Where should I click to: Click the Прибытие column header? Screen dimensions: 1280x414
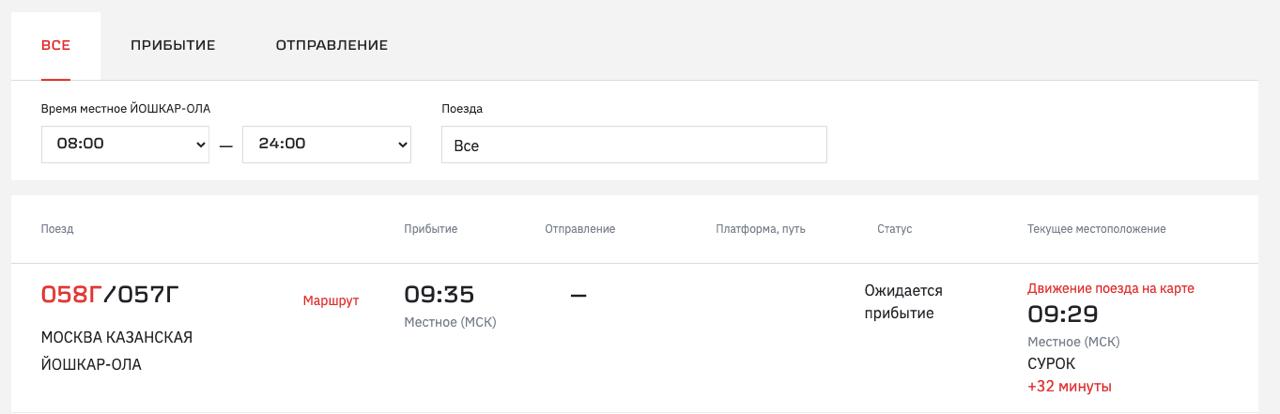430,229
